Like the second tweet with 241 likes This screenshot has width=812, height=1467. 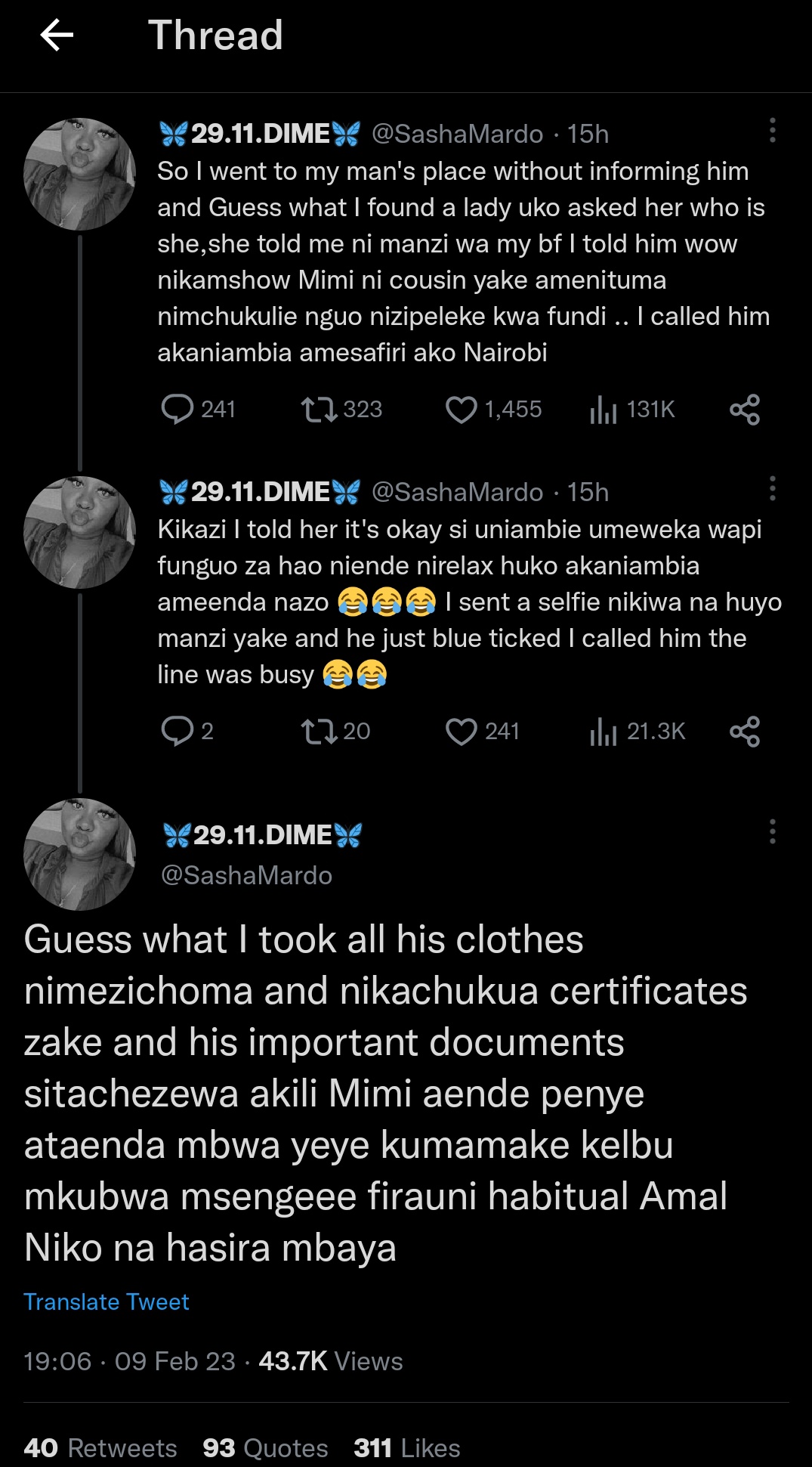coord(461,731)
